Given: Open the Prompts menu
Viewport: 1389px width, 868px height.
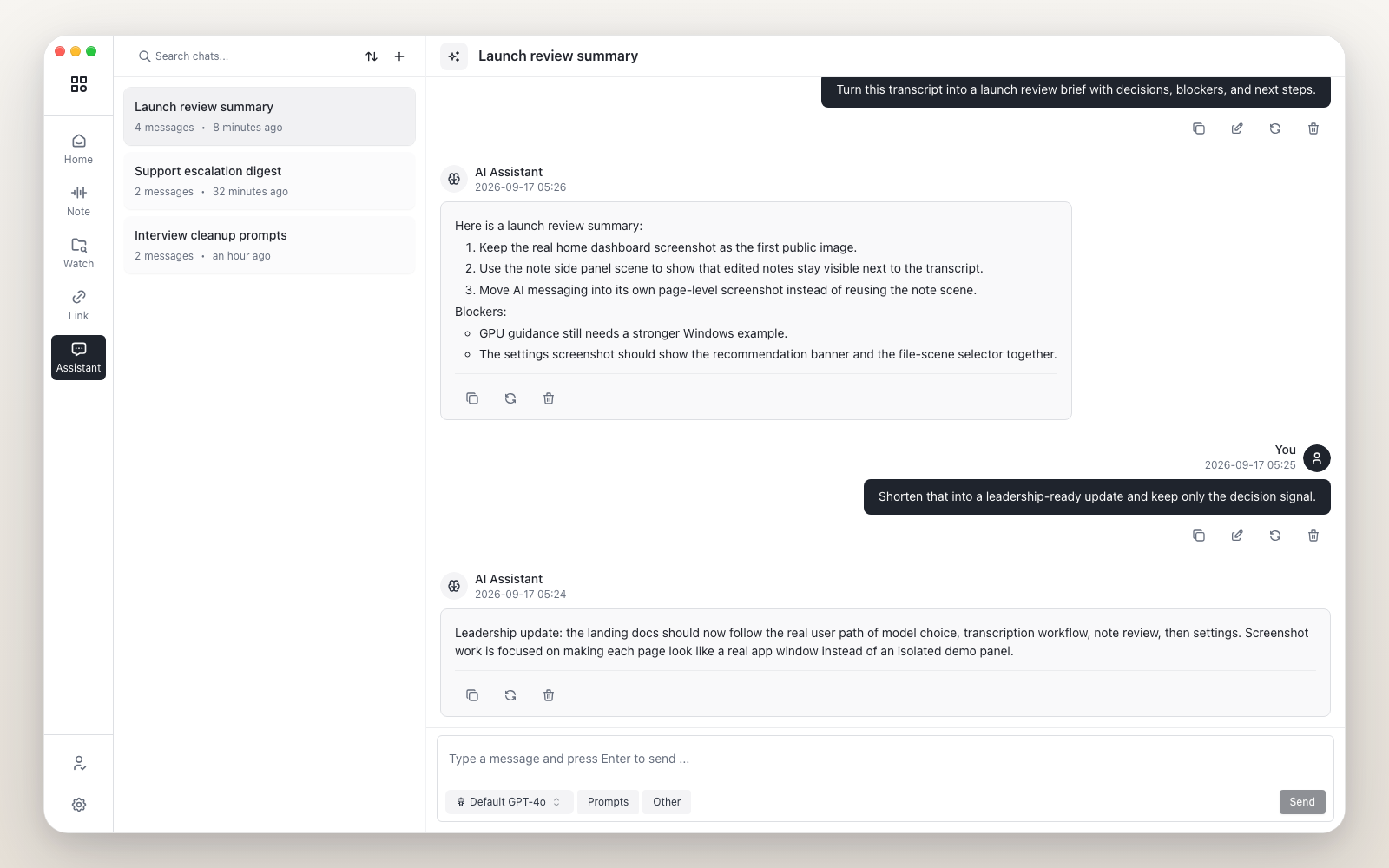Looking at the screenshot, I should click(608, 802).
